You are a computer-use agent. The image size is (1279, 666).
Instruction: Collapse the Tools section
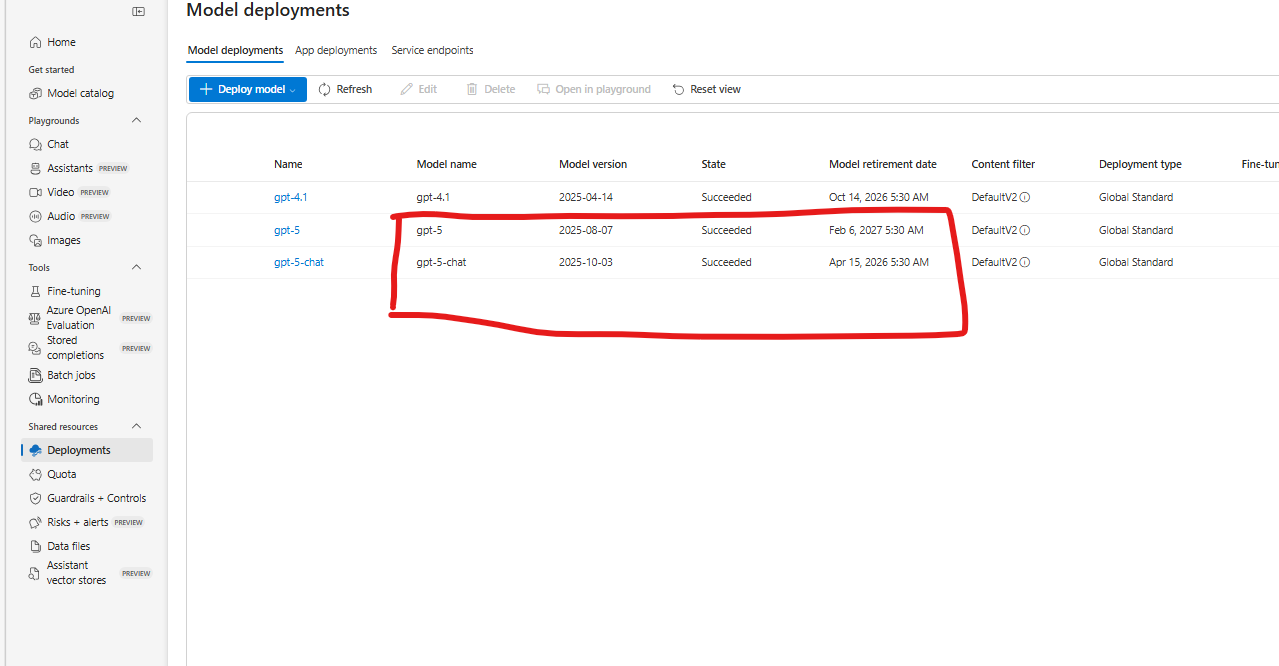click(137, 267)
